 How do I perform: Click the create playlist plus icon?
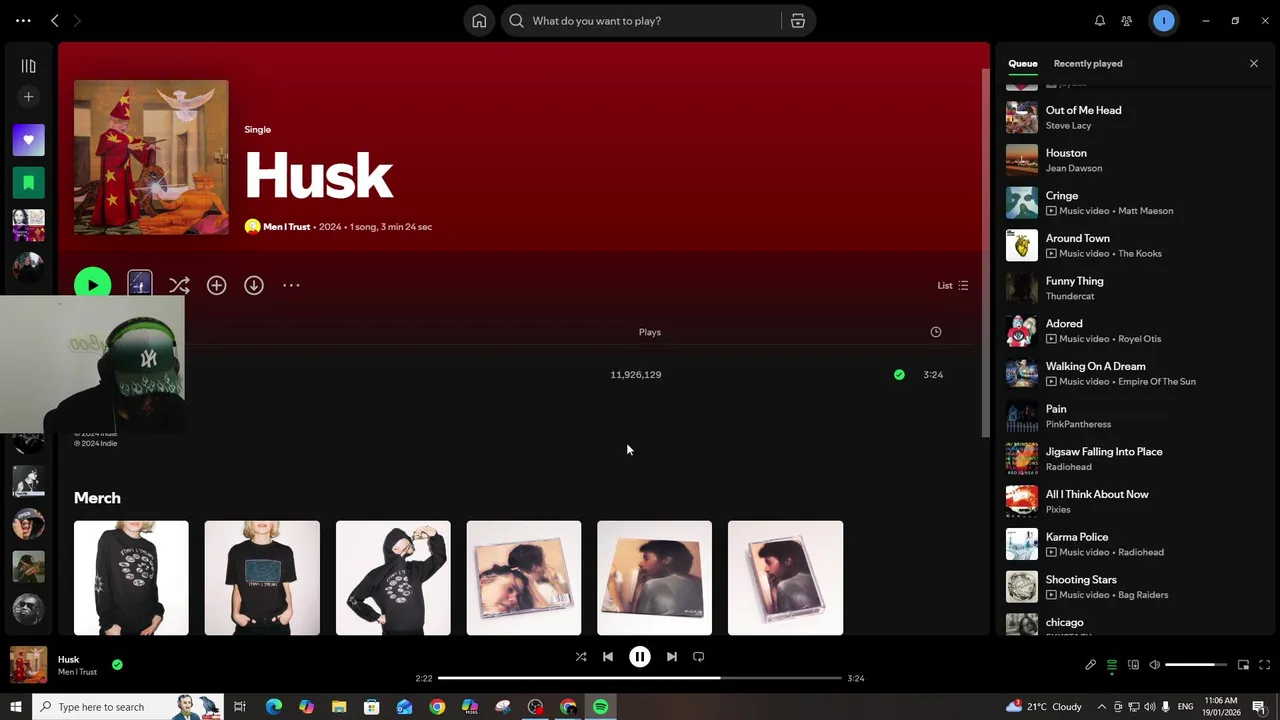click(x=28, y=97)
